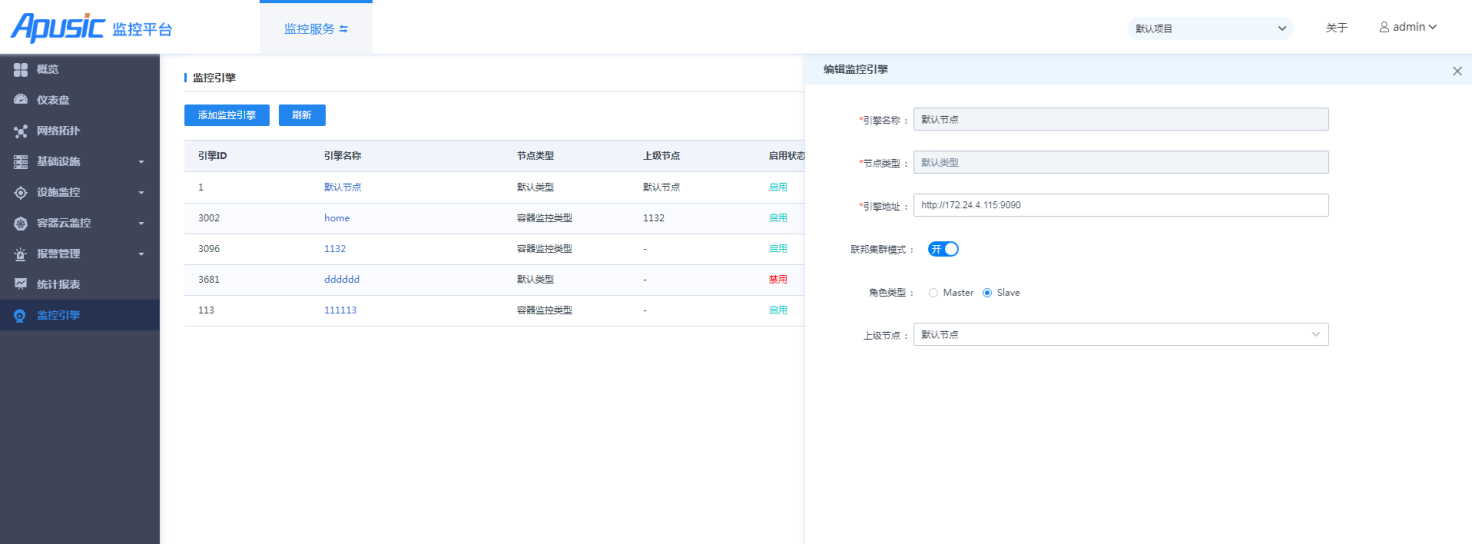Expand the 基础设施 menu arrow
The width and height of the screenshot is (1472, 544).
(x=141, y=162)
